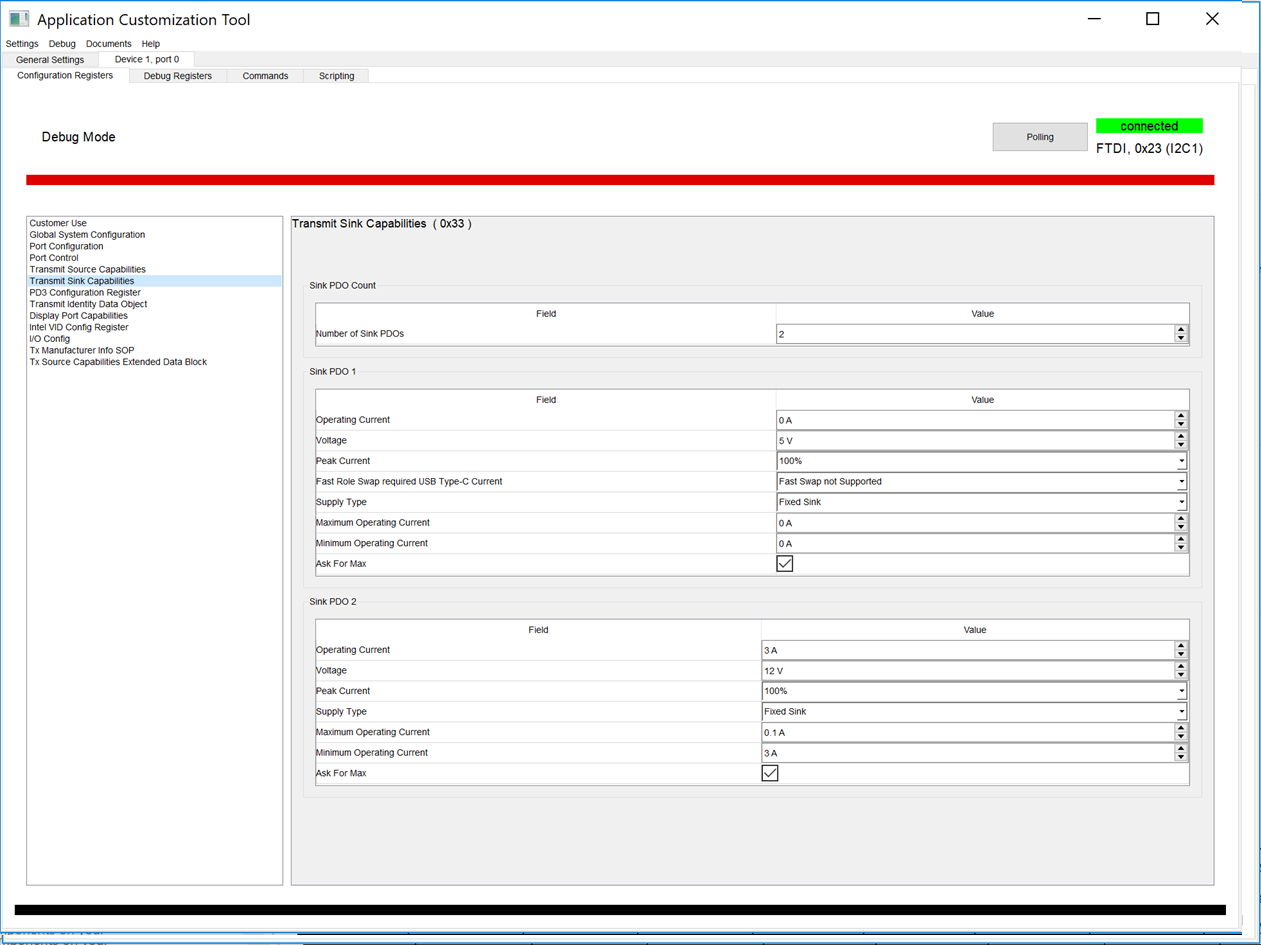Decrease Sink PDO 2 Minimum Operating Current
Screen dimensions: 1261x945
click(x=1181, y=758)
